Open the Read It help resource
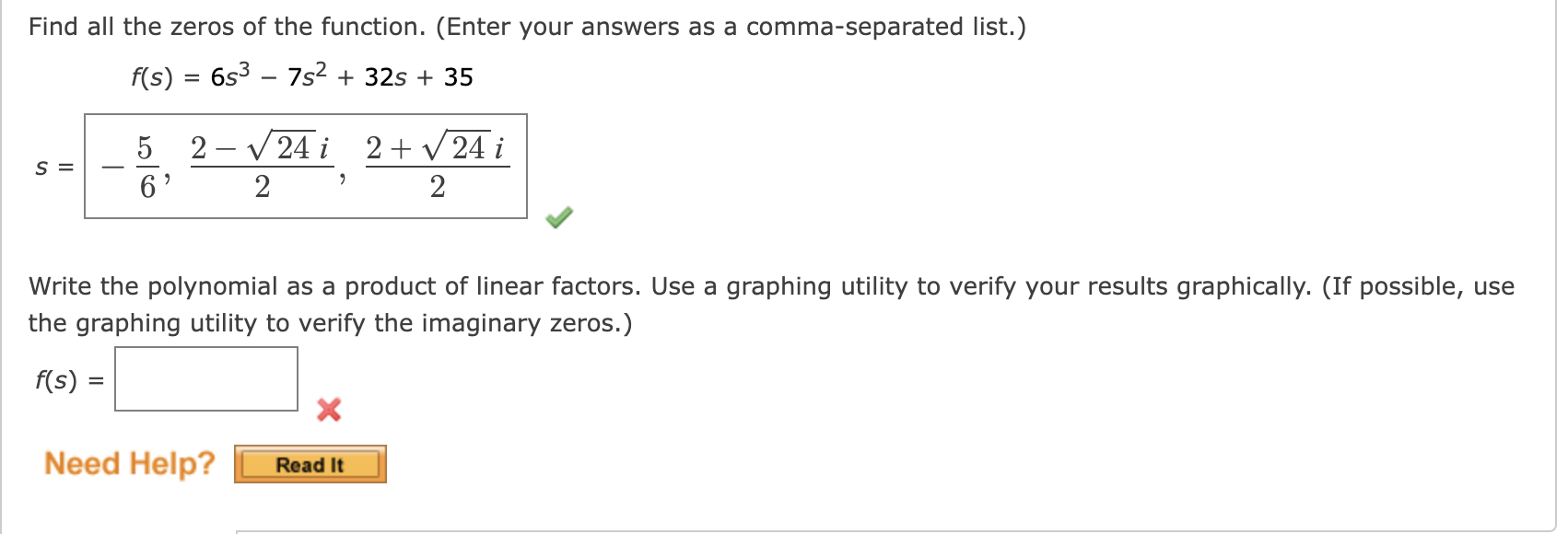1568x534 pixels. [310, 464]
